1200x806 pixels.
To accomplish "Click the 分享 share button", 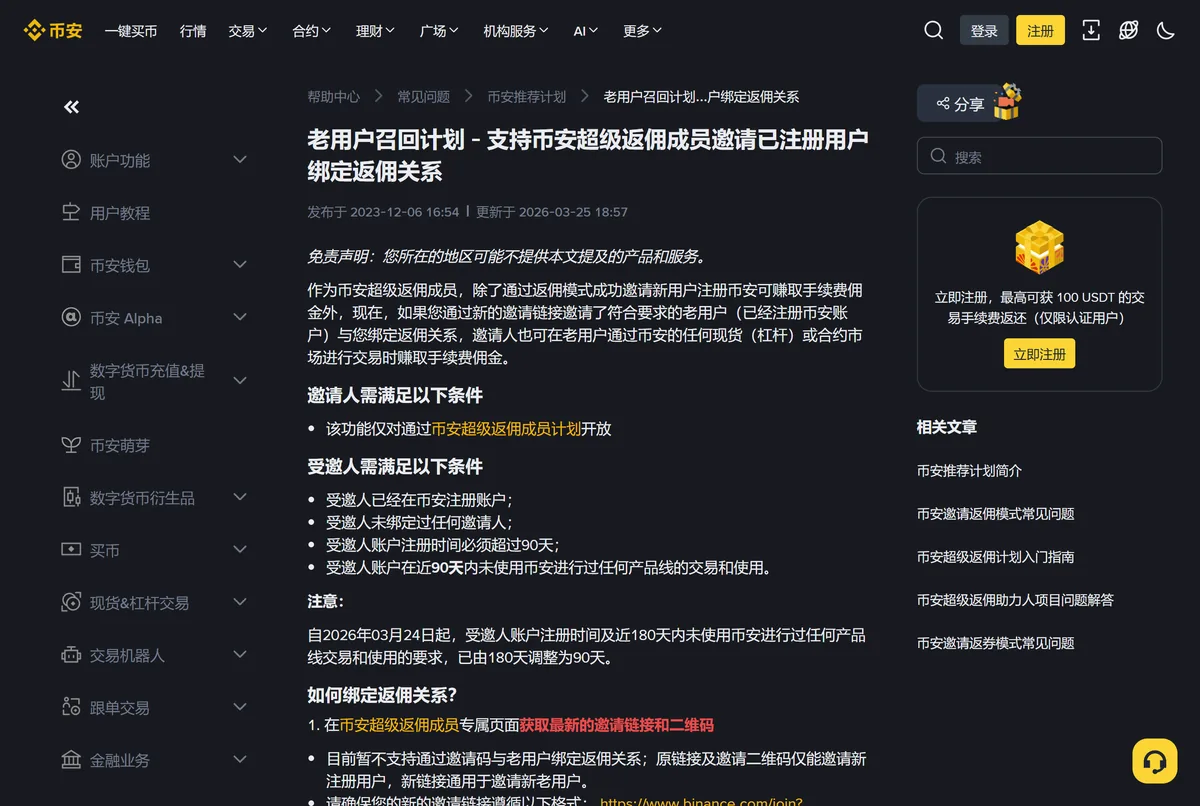I will point(960,103).
